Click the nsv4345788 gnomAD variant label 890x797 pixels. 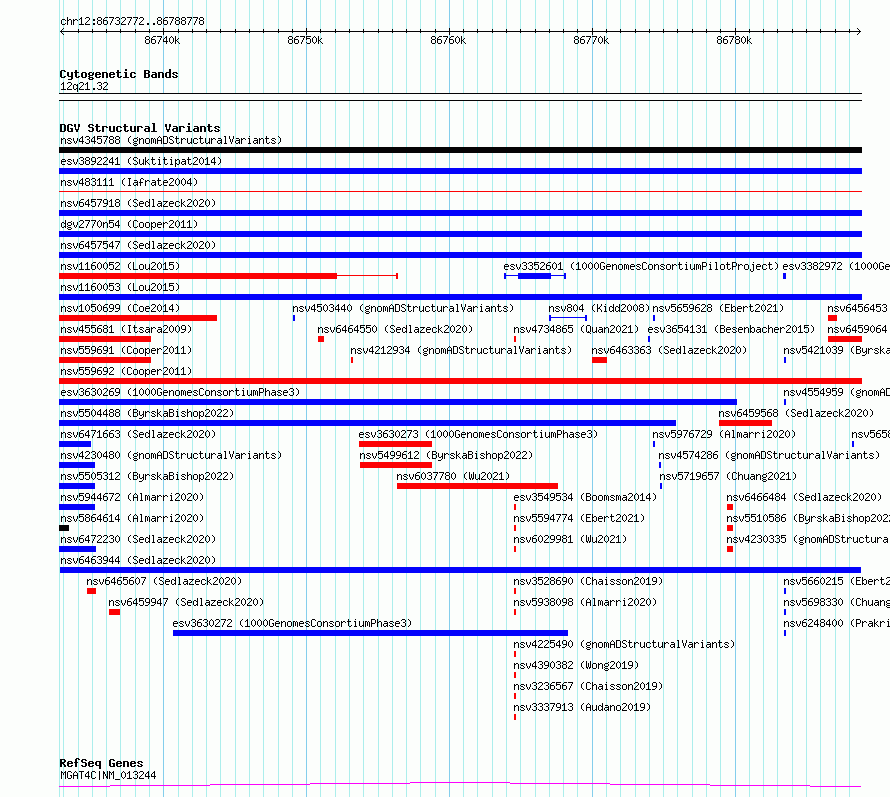point(171,140)
